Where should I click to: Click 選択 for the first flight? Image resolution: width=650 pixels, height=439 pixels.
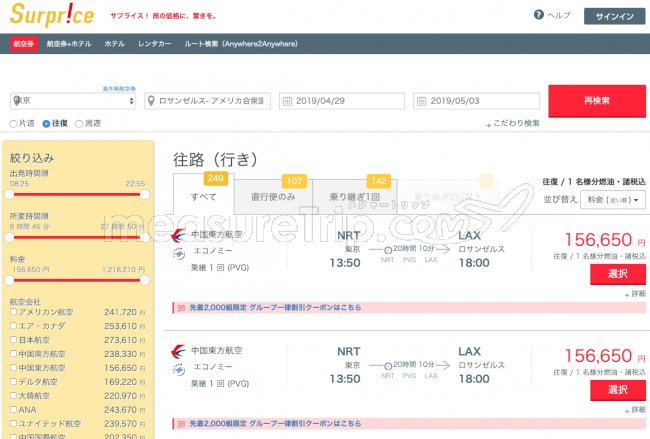(x=618, y=274)
